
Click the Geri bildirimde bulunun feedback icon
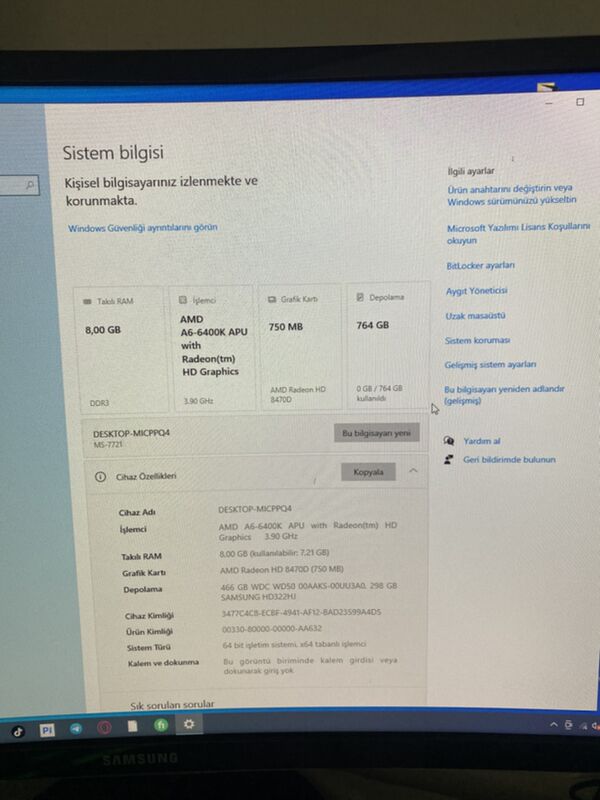[448, 459]
